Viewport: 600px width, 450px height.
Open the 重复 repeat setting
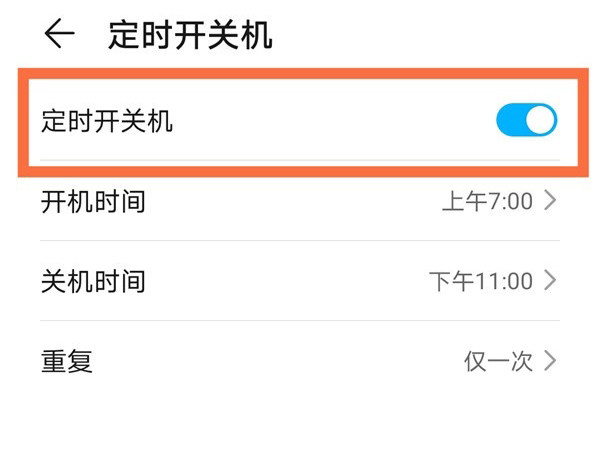click(67, 361)
